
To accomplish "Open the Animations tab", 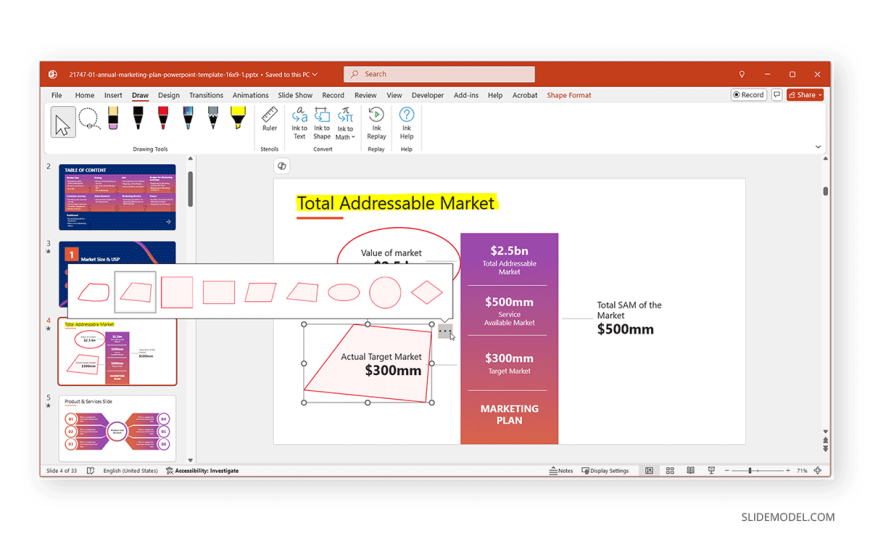I will pos(250,95).
